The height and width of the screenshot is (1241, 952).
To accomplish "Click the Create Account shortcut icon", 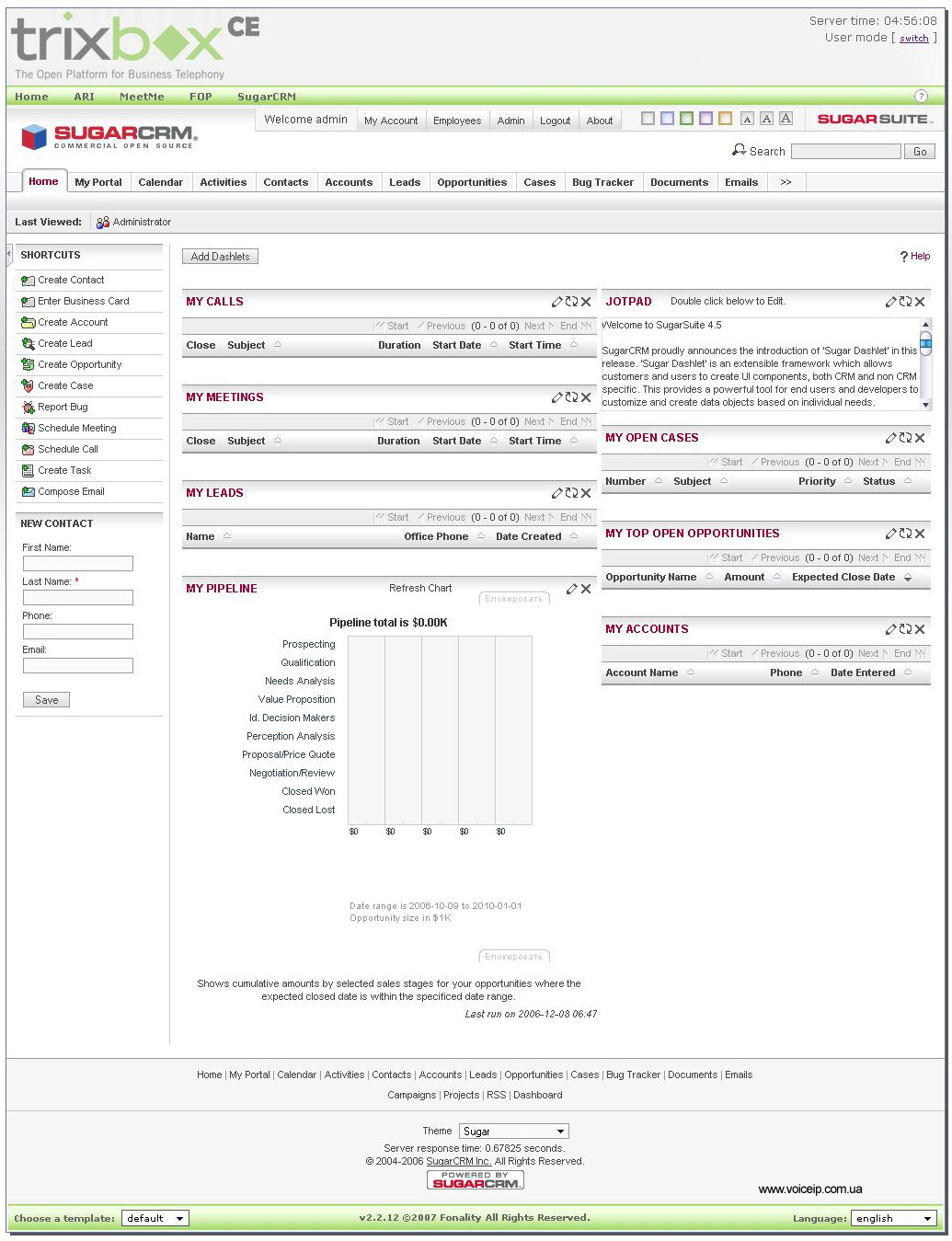I will 28,323.
